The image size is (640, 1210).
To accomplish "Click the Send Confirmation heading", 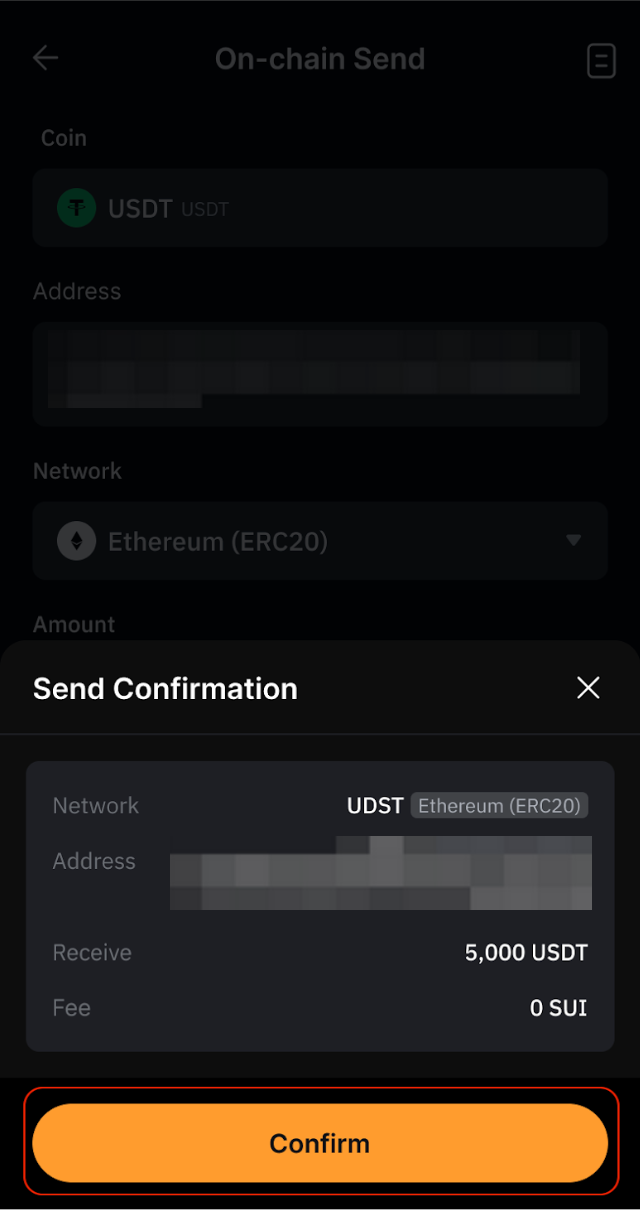I will (165, 689).
